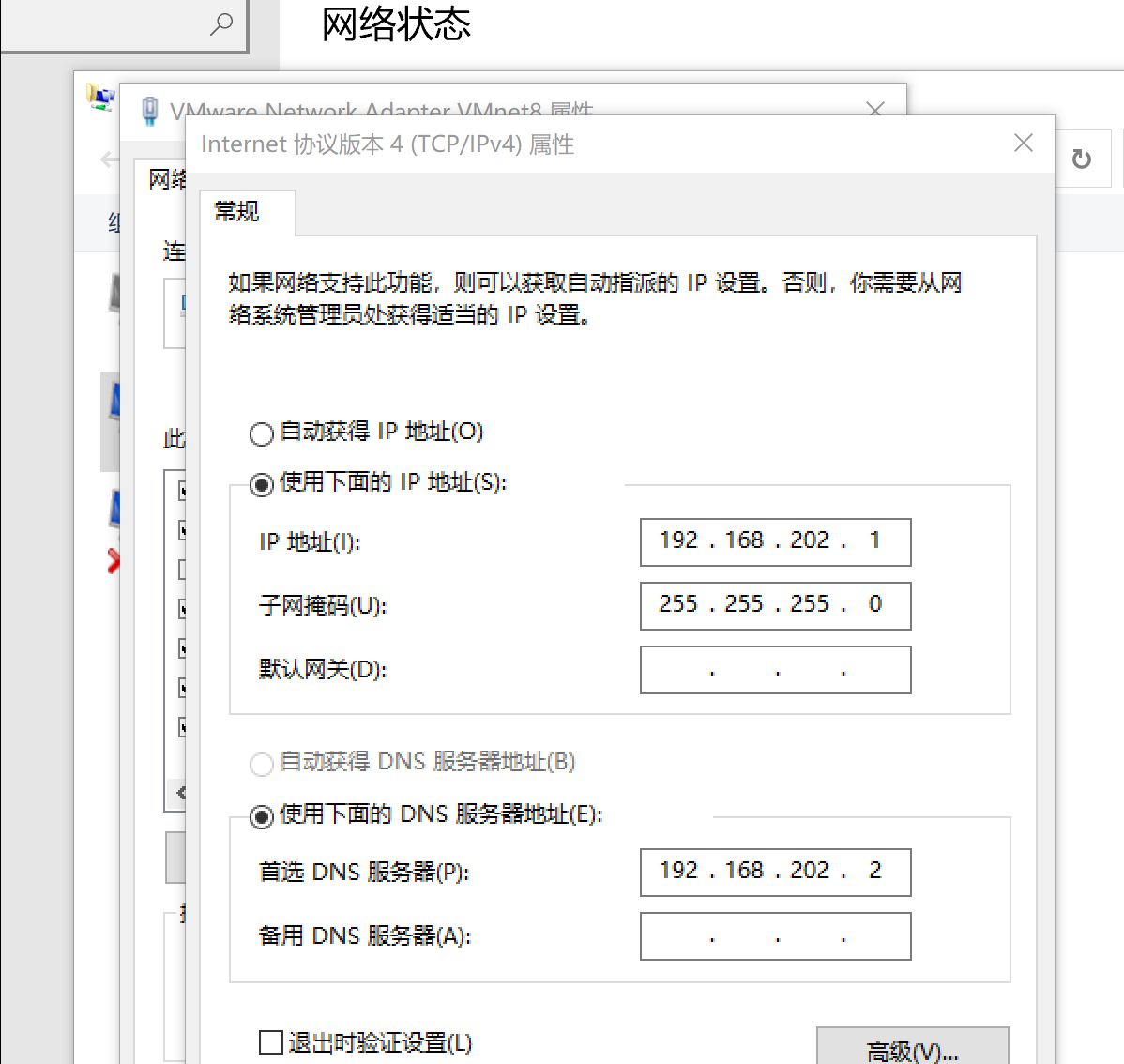This screenshot has width=1124, height=1064.
Task: Select 自动获得 IP 地址 radio button
Action: click(x=262, y=433)
